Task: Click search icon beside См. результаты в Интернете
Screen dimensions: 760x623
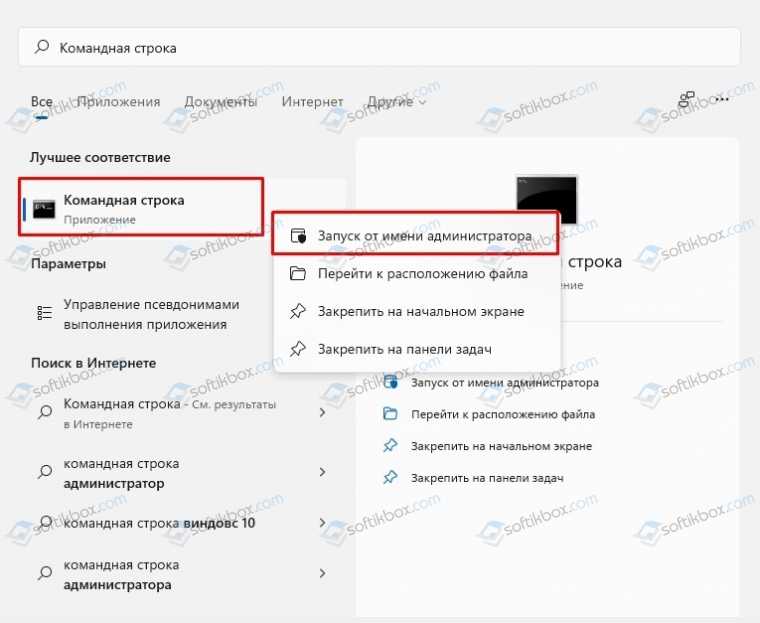Action: (45, 412)
